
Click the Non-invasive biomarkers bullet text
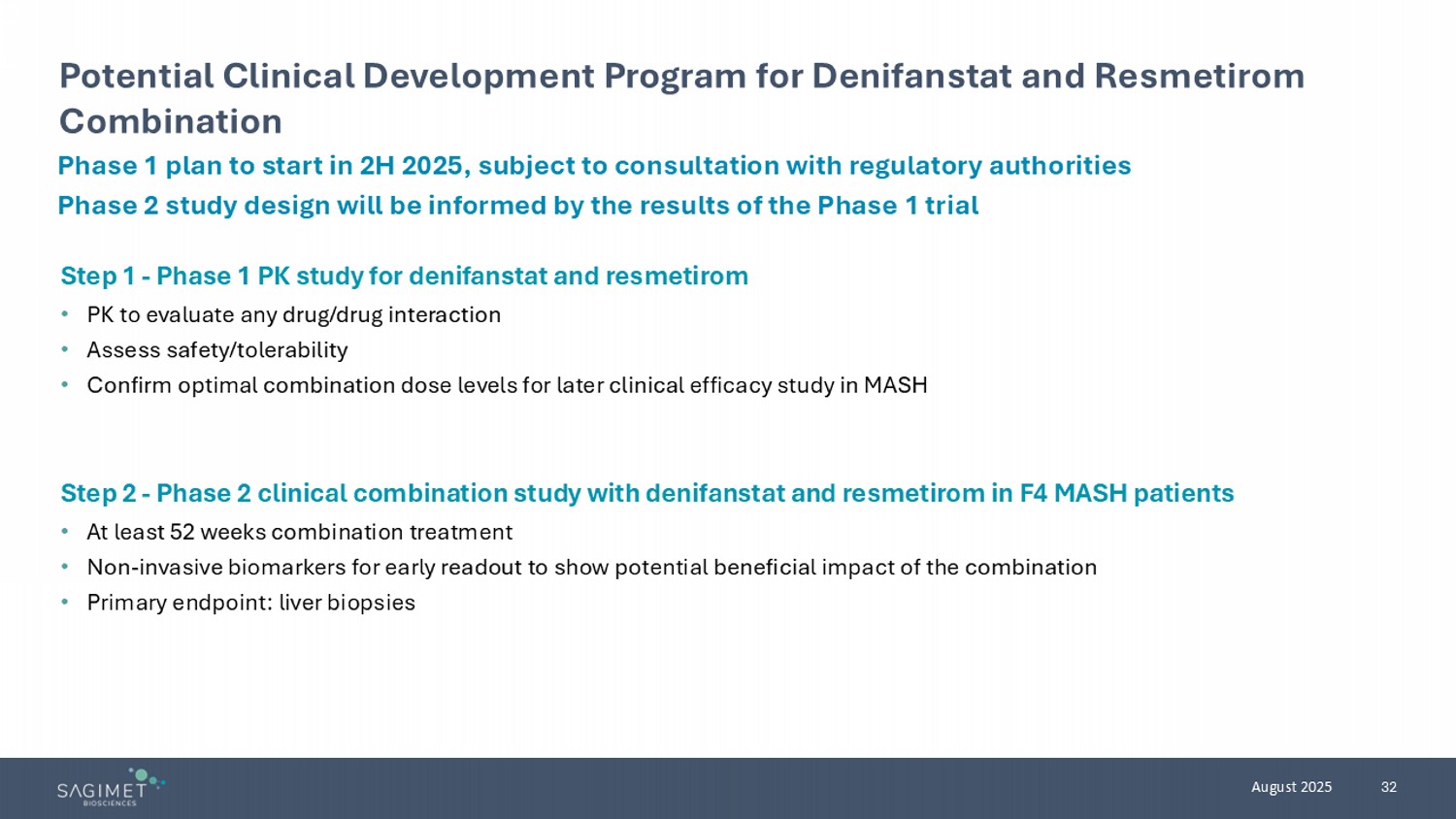591,568
